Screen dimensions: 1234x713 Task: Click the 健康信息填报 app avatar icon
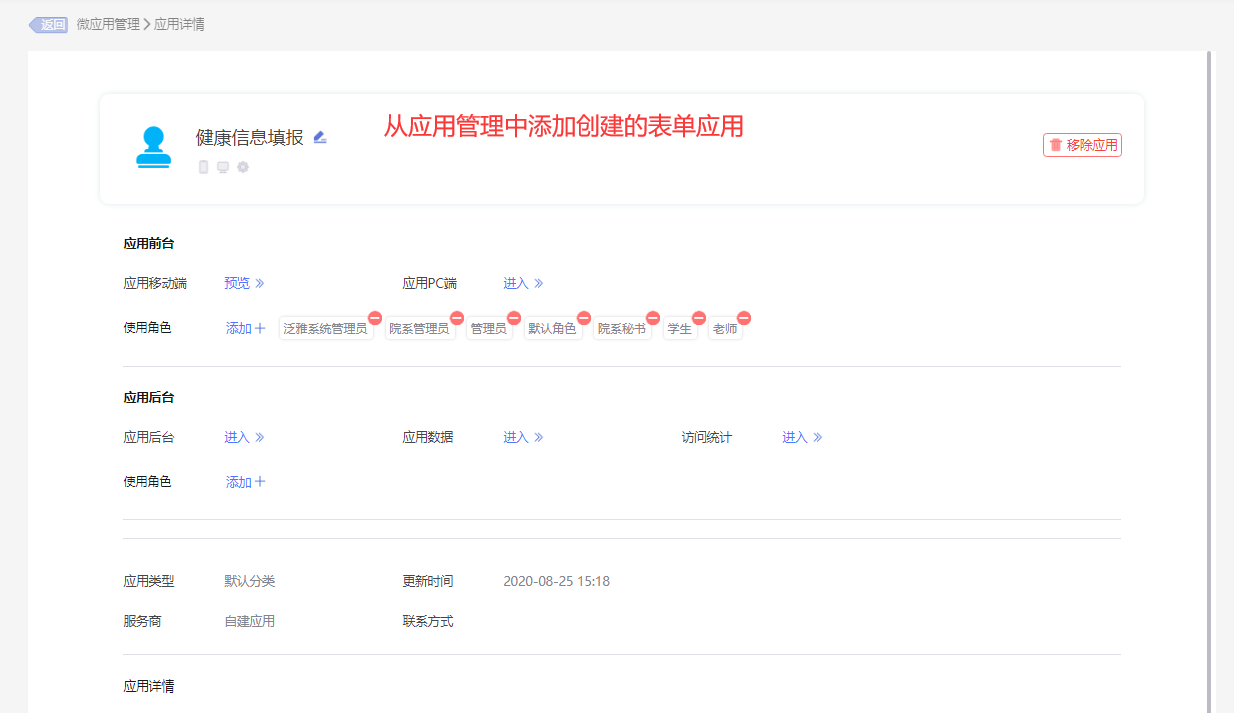[x=153, y=148]
